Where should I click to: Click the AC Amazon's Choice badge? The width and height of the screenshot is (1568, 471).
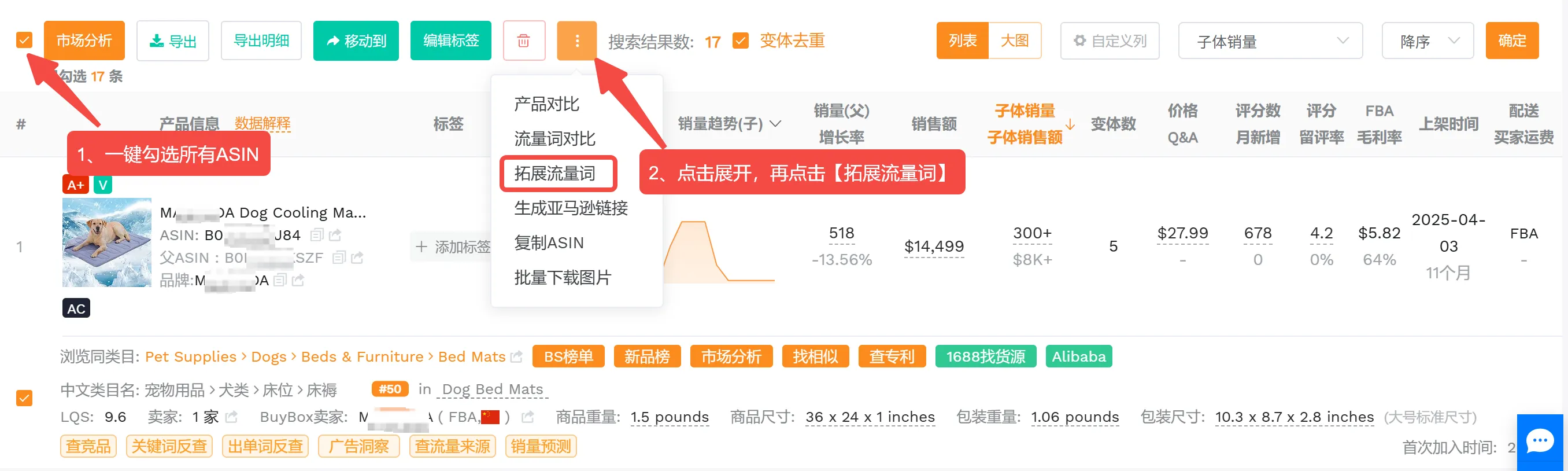pos(76,308)
